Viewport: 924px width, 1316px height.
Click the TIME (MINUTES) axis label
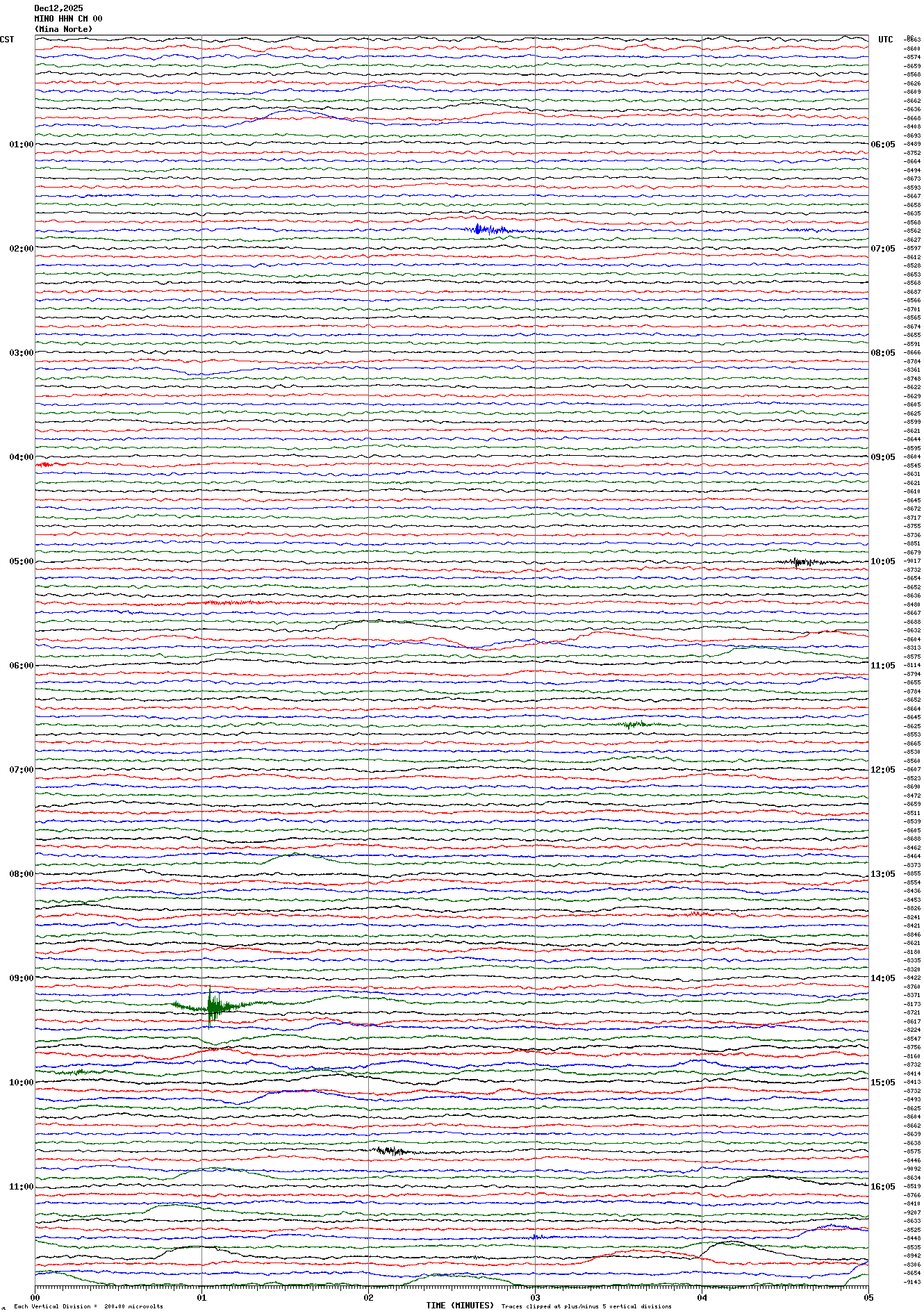coord(460,1306)
